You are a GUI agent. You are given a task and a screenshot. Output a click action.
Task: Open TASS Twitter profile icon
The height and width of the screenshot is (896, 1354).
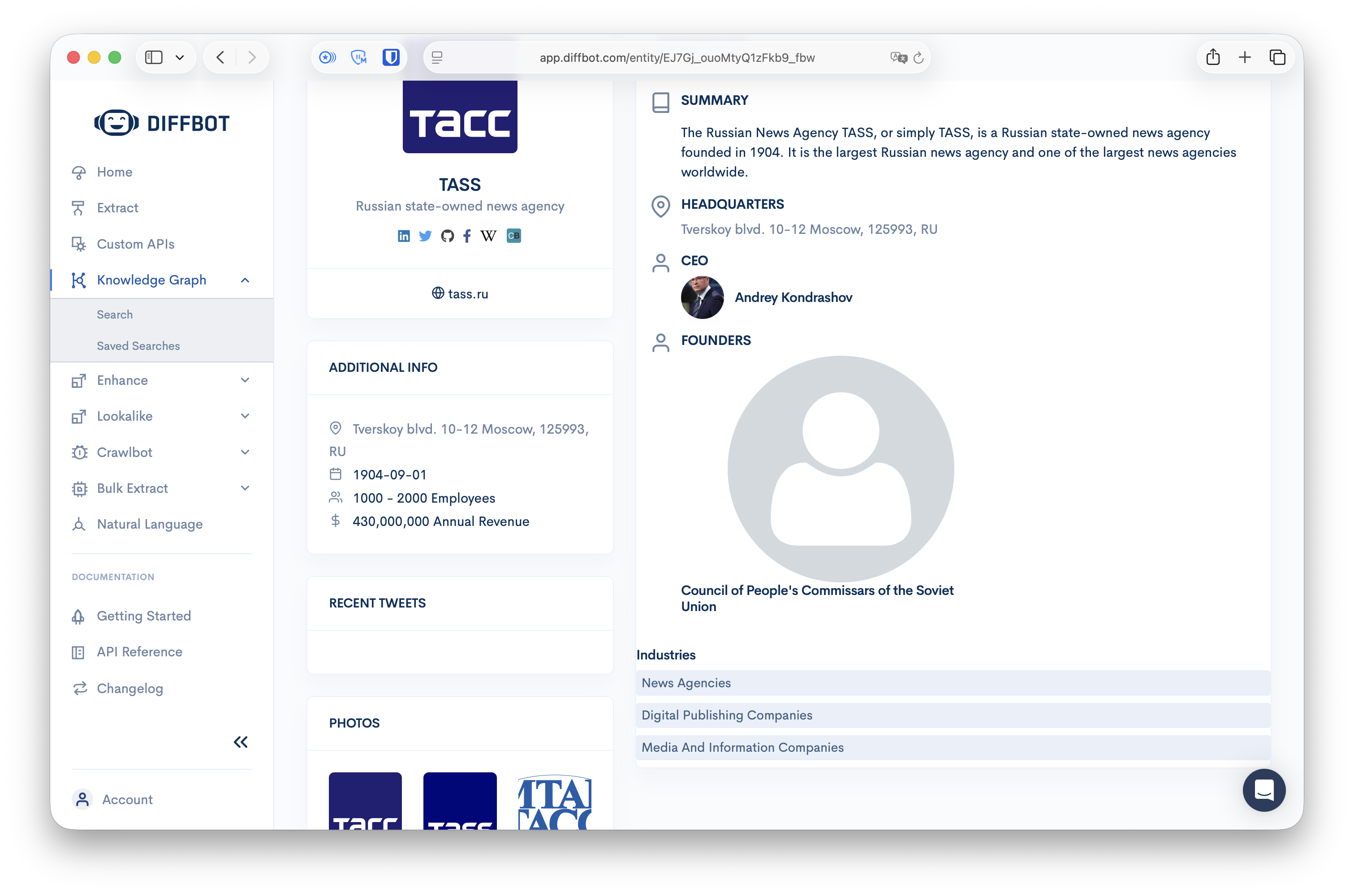[x=425, y=236]
